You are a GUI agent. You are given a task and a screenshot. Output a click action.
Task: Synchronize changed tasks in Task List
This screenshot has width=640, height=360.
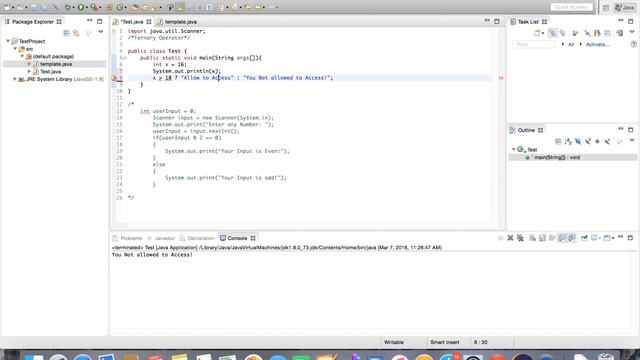pos(619,33)
